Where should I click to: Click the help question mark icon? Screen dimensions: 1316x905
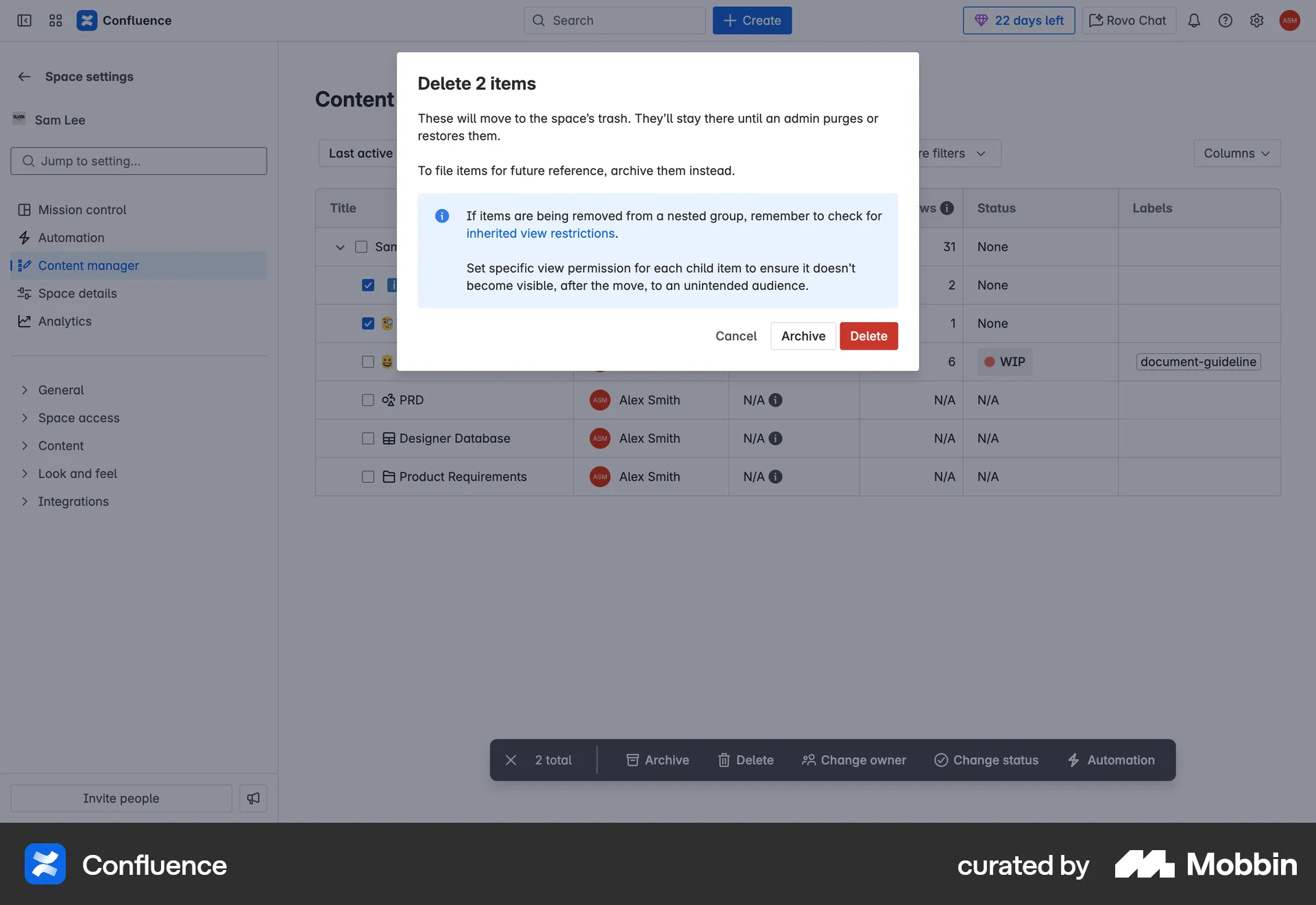[x=1226, y=21]
